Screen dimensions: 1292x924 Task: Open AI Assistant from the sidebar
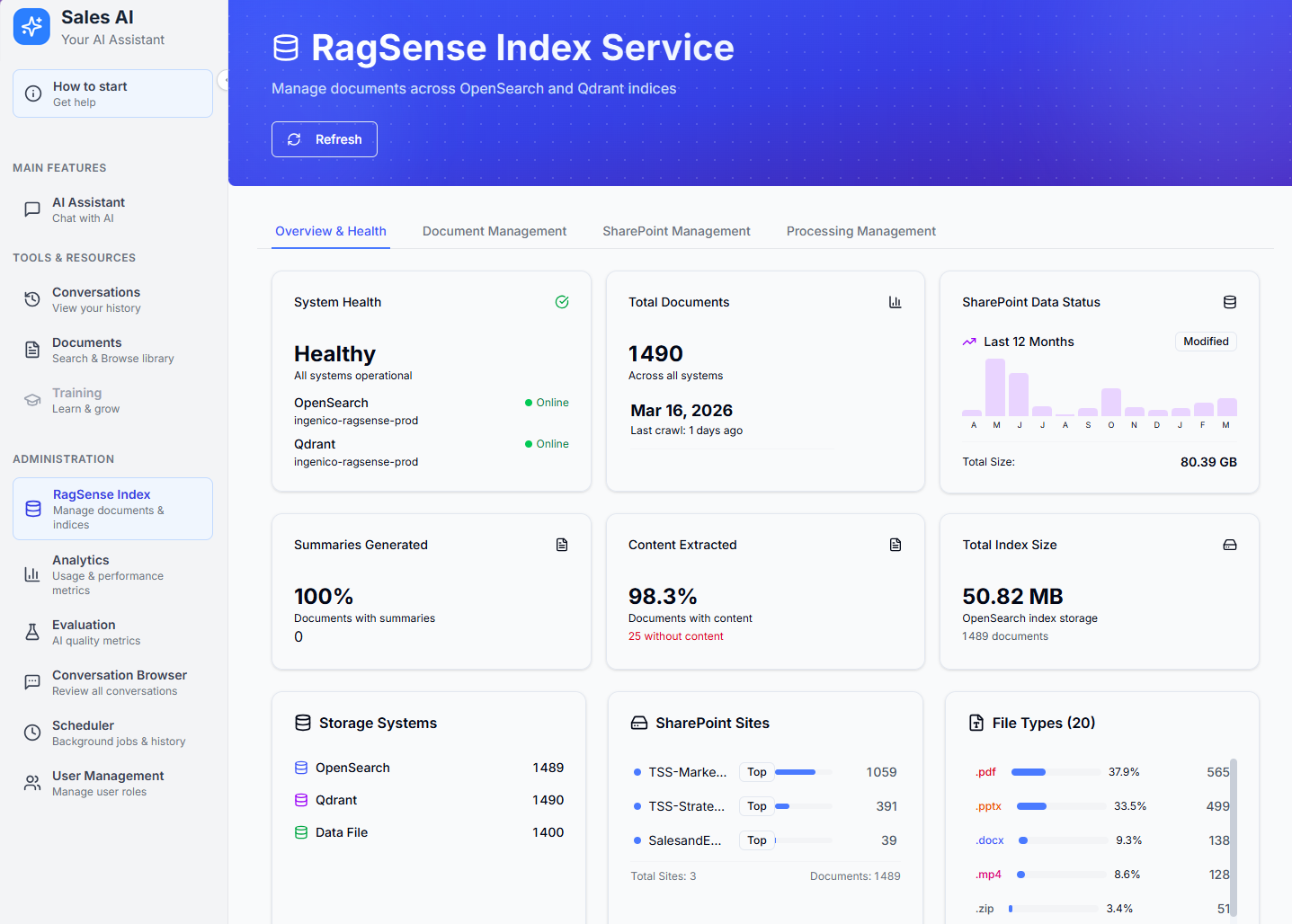(x=112, y=209)
